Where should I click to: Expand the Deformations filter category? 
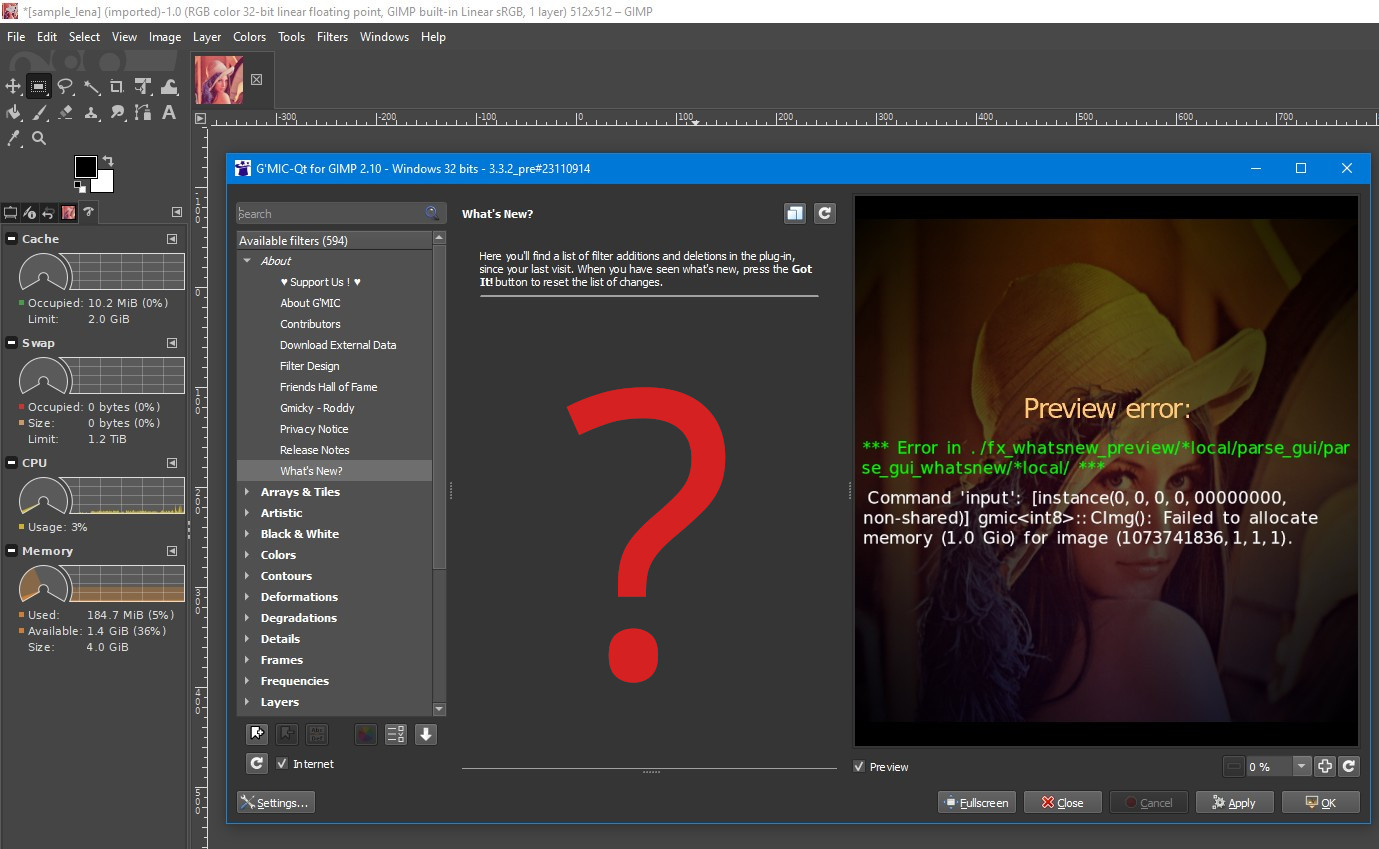click(247, 597)
